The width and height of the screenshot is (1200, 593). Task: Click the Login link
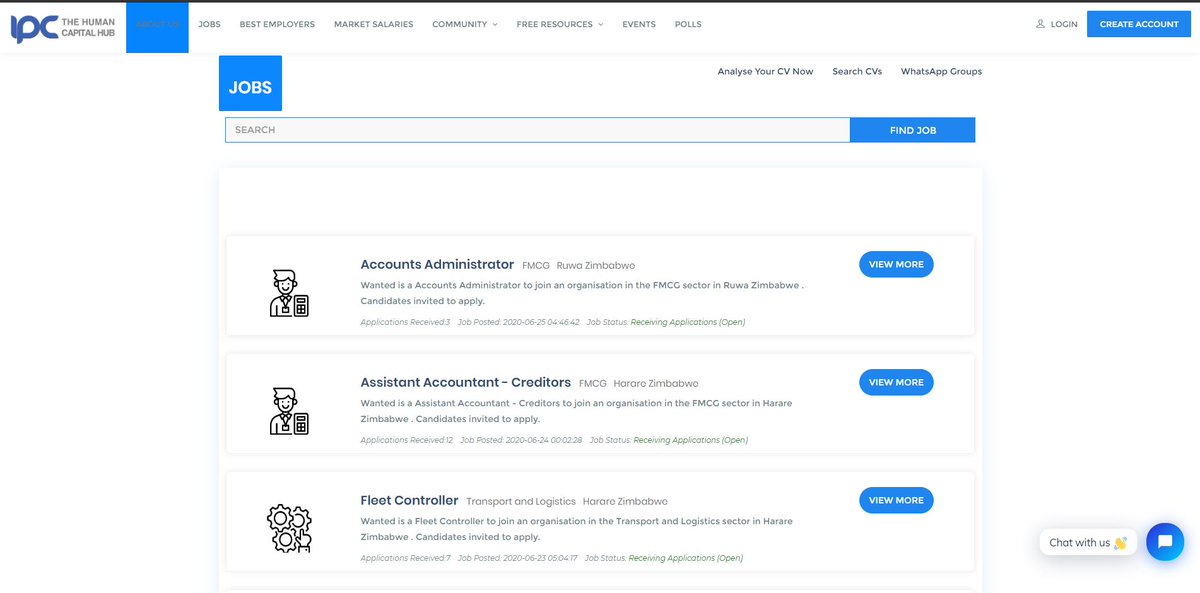(x=1064, y=24)
